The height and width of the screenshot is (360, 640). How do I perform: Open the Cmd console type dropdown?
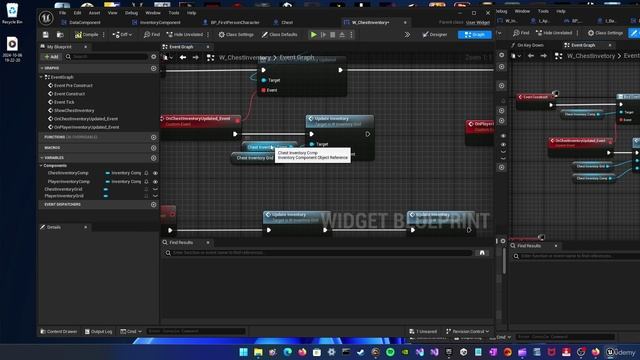point(131,331)
